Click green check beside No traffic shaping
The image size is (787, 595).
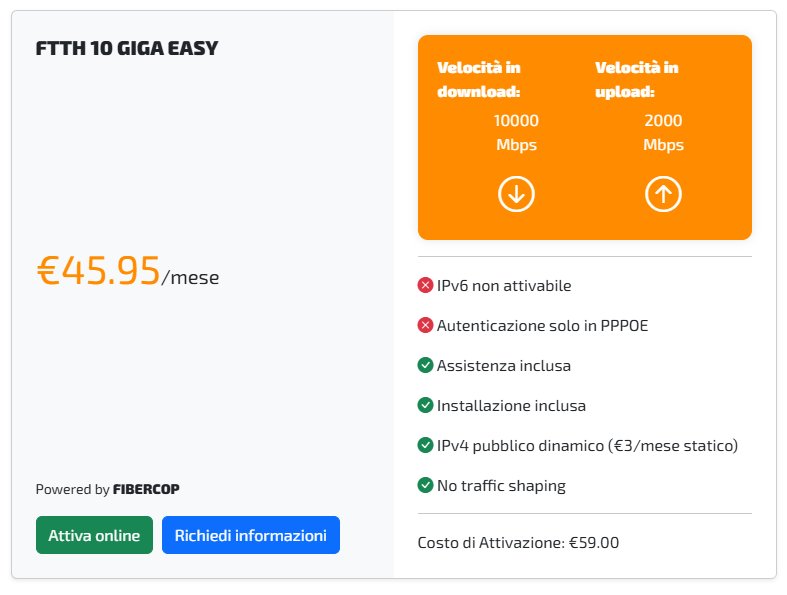[425, 486]
